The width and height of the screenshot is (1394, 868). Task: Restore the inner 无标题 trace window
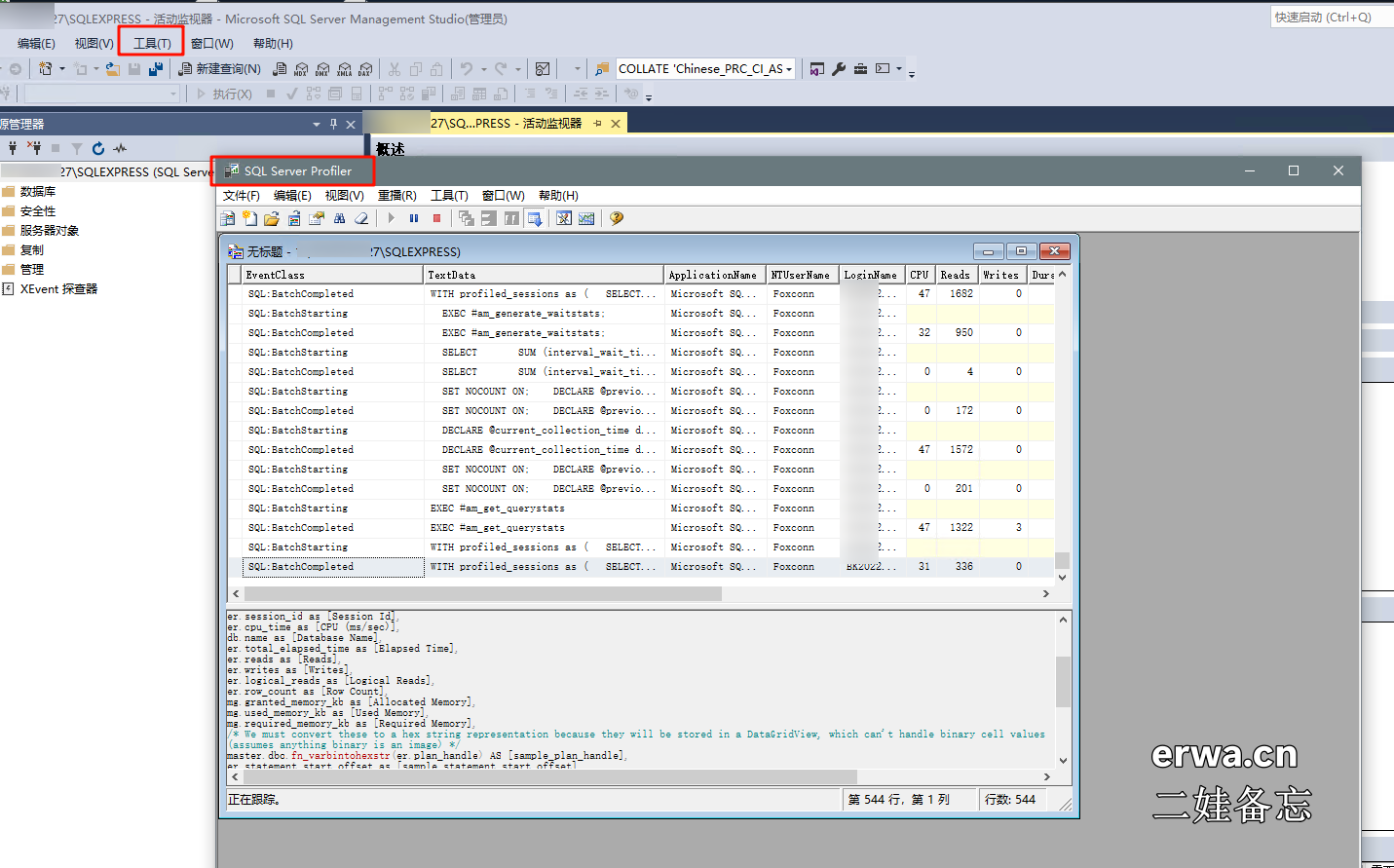click(1021, 251)
